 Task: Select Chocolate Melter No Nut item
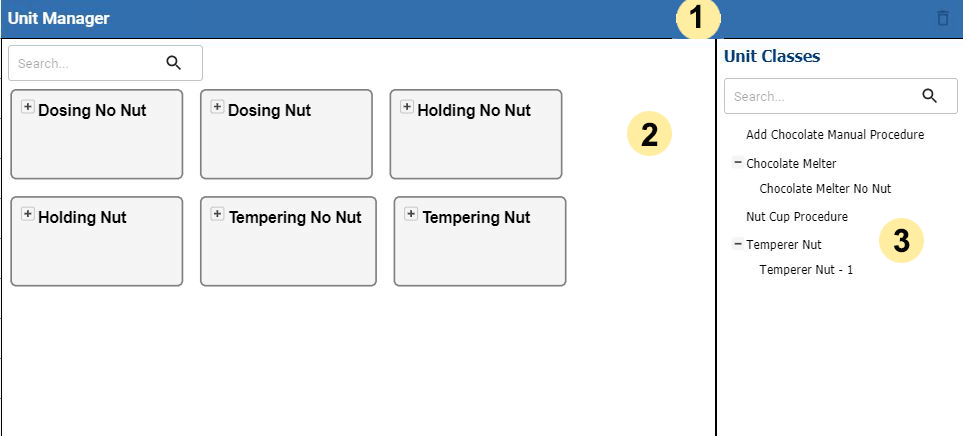825,188
